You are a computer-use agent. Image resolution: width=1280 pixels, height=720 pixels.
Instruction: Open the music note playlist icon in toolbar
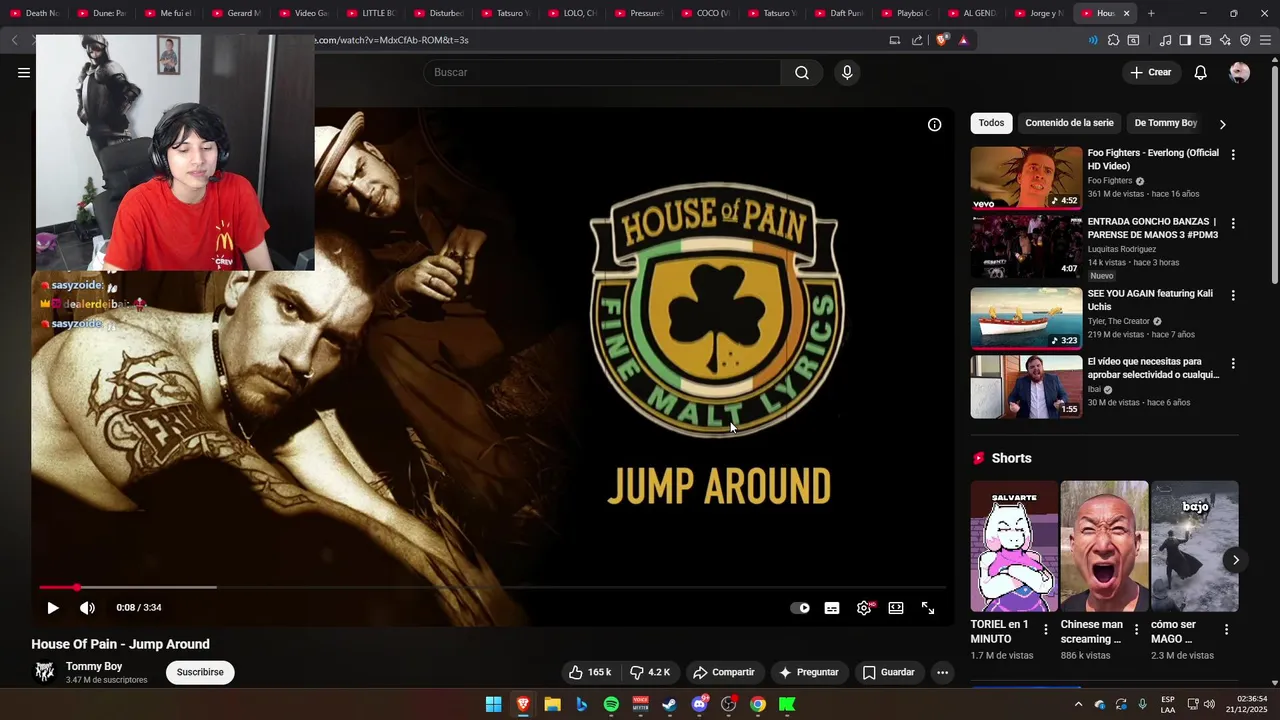(1165, 40)
